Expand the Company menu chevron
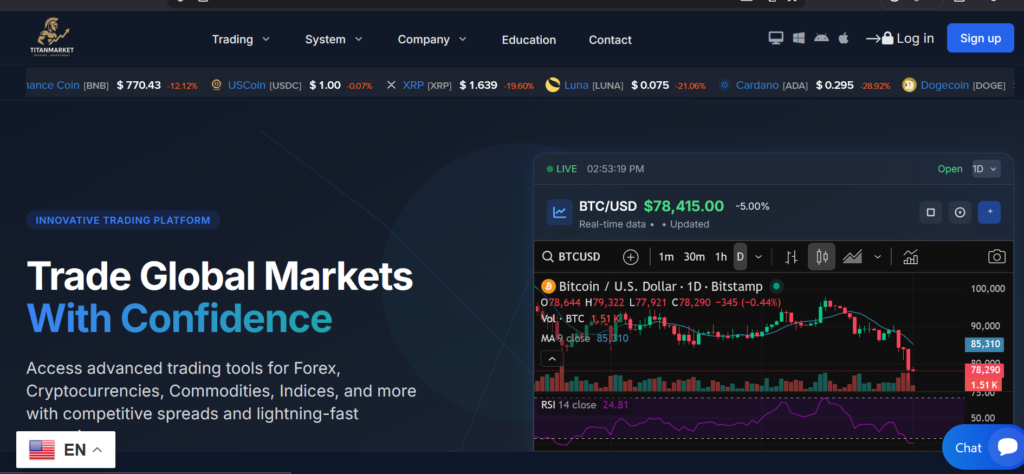Screen dimensions: 1024x474 pyautogui.click(x=462, y=39)
